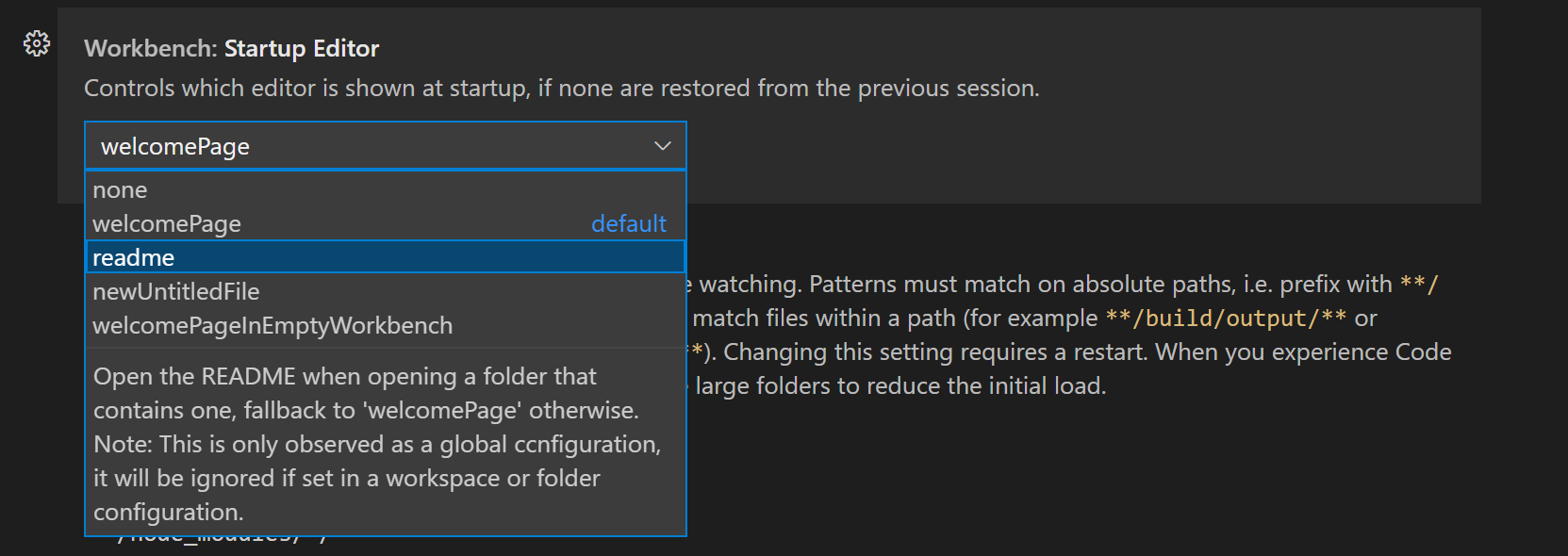Open the gear icon context menu for Startup Editor
This screenshot has height=556, width=1568.
[36, 43]
